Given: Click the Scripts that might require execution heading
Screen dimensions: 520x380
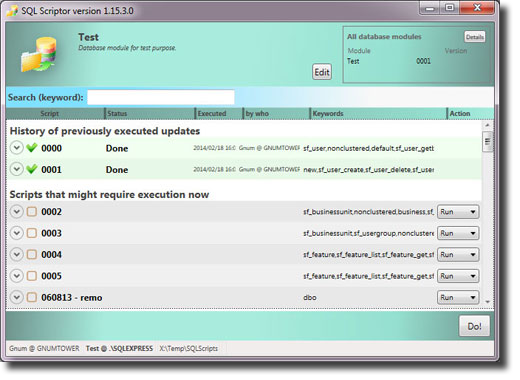Looking at the screenshot, I should click(x=109, y=194).
